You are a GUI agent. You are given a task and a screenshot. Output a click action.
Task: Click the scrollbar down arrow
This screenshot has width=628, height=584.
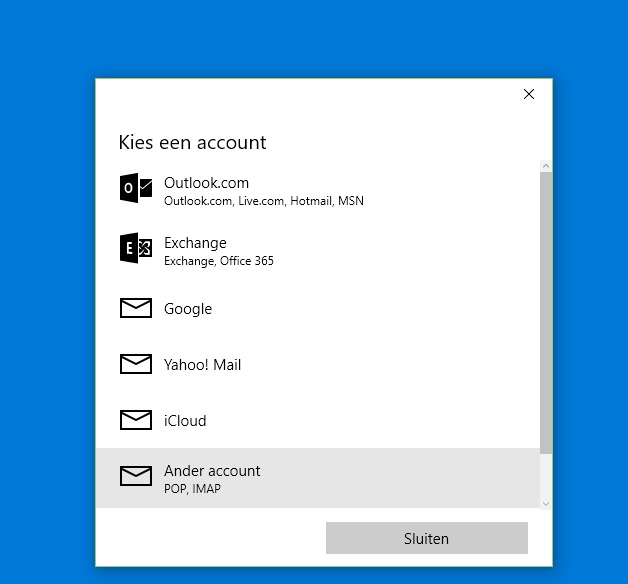(x=546, y=504)
